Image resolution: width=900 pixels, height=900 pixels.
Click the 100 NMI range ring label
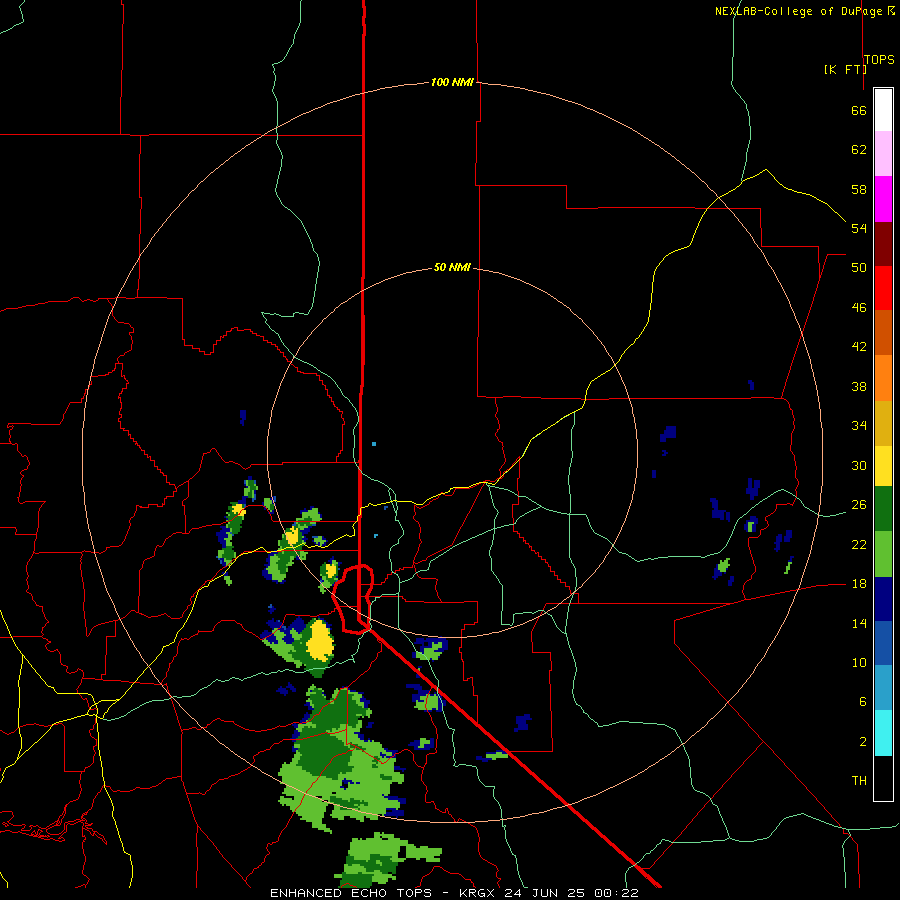pos(452,83)
